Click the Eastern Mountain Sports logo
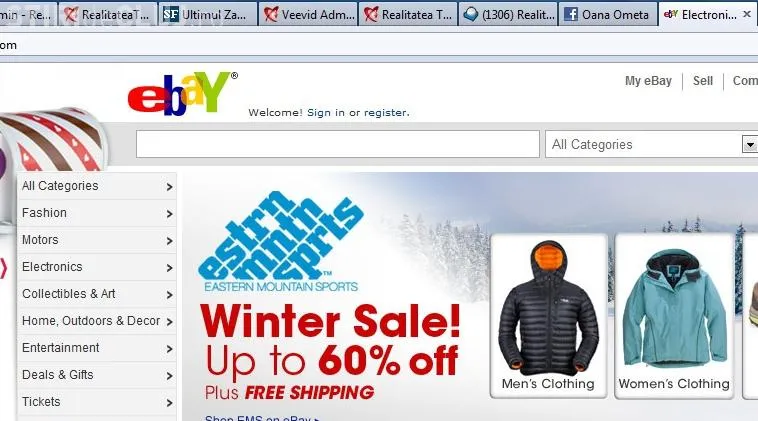Screen dimensions: 758x421 tap(280, 241)
